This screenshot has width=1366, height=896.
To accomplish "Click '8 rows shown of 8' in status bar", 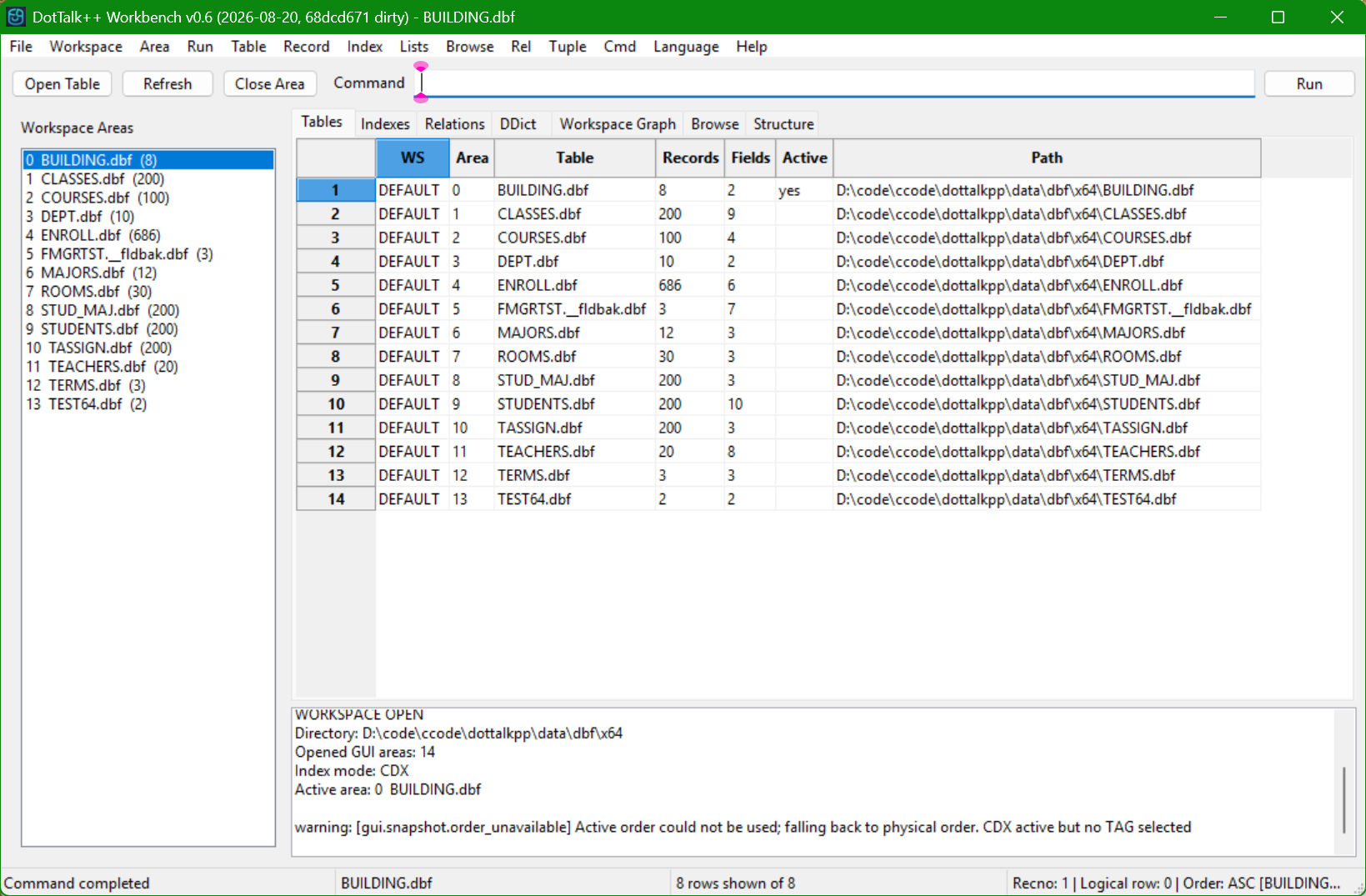I will (x=735, y=883).
